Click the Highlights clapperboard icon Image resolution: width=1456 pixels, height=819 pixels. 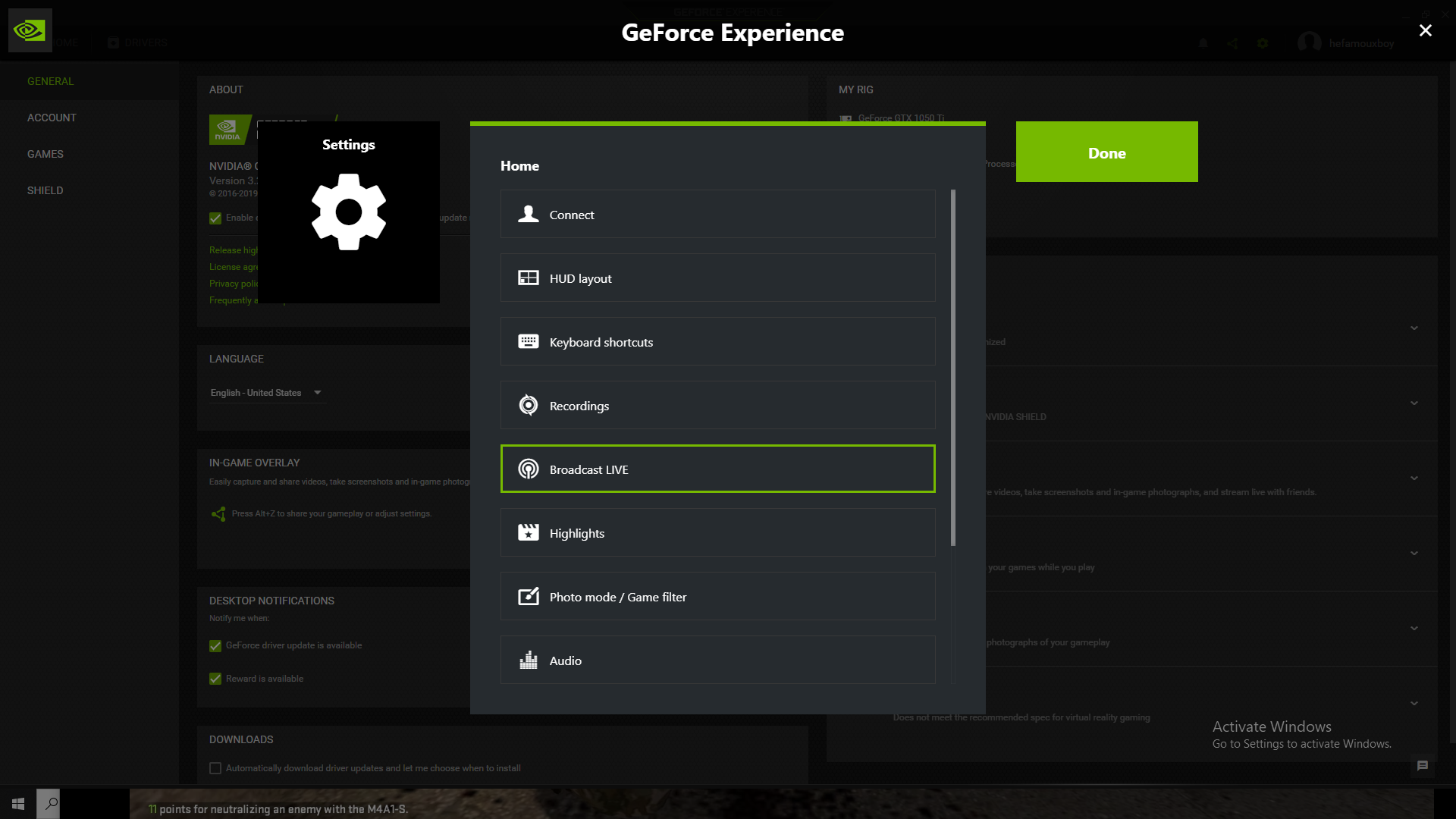click(529, 533)
